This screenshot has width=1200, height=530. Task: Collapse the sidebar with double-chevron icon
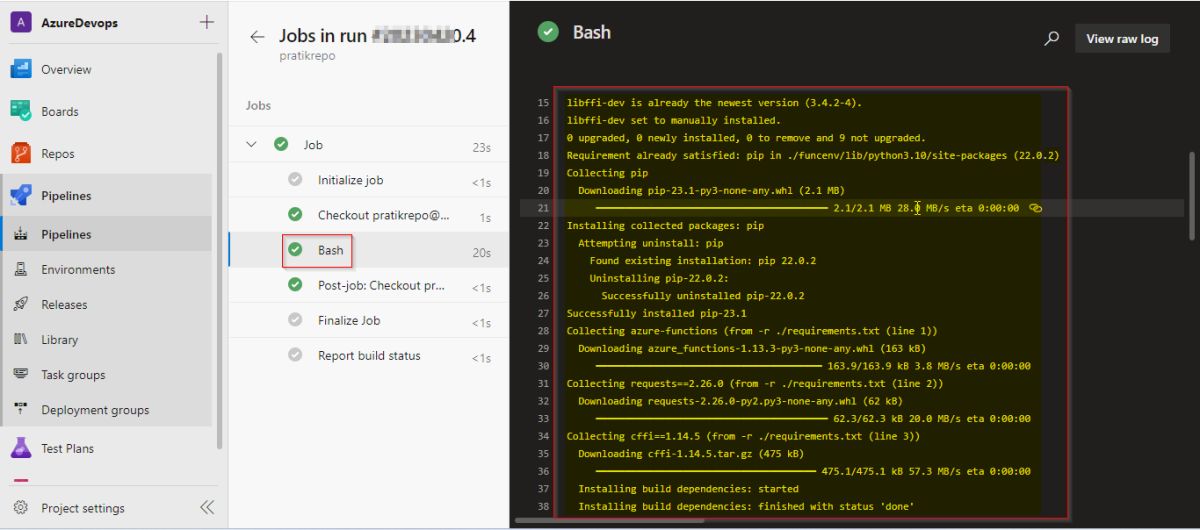tap(206, 507)
